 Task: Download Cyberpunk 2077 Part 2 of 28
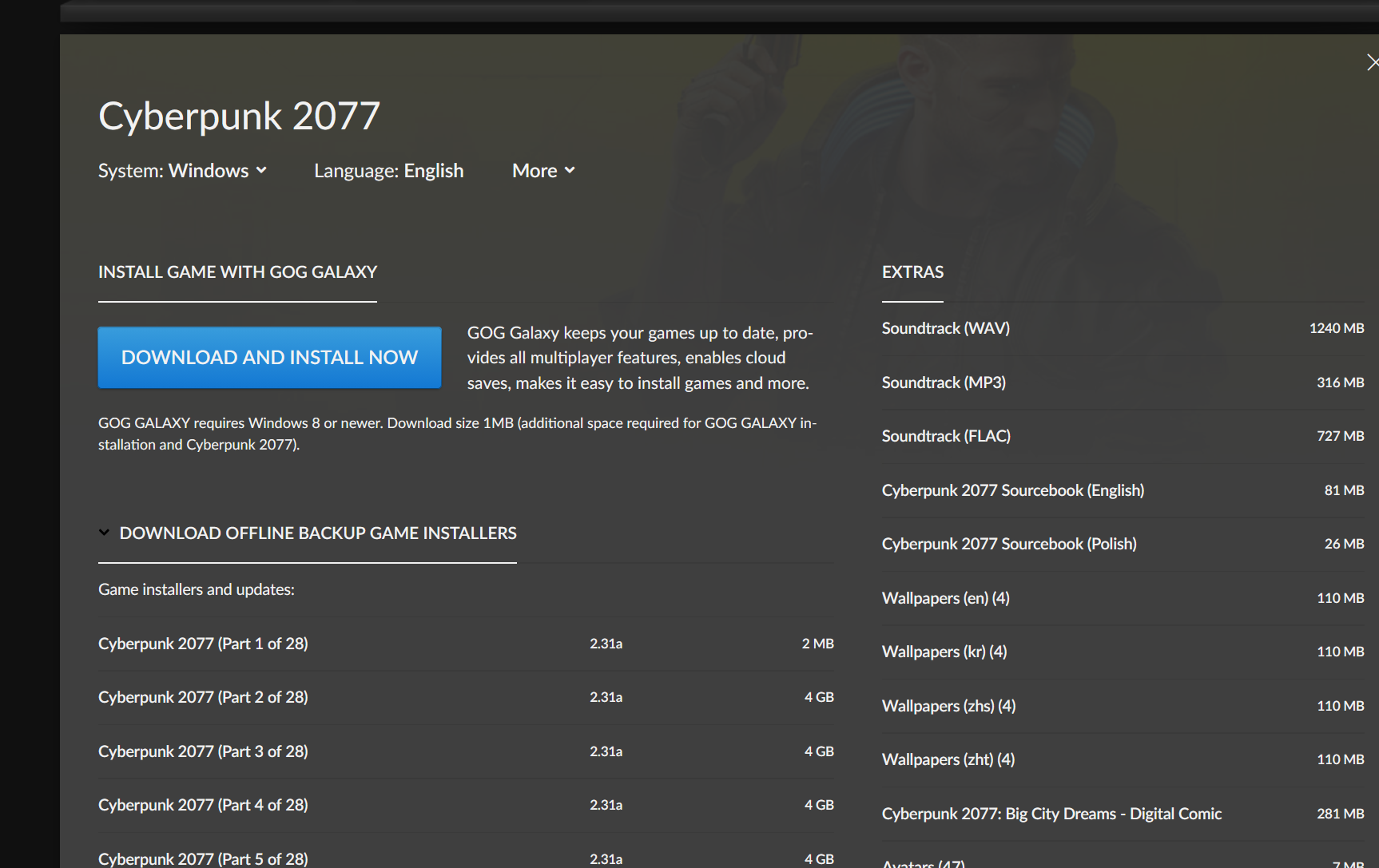pyautogui.click(x=466, y=697)
